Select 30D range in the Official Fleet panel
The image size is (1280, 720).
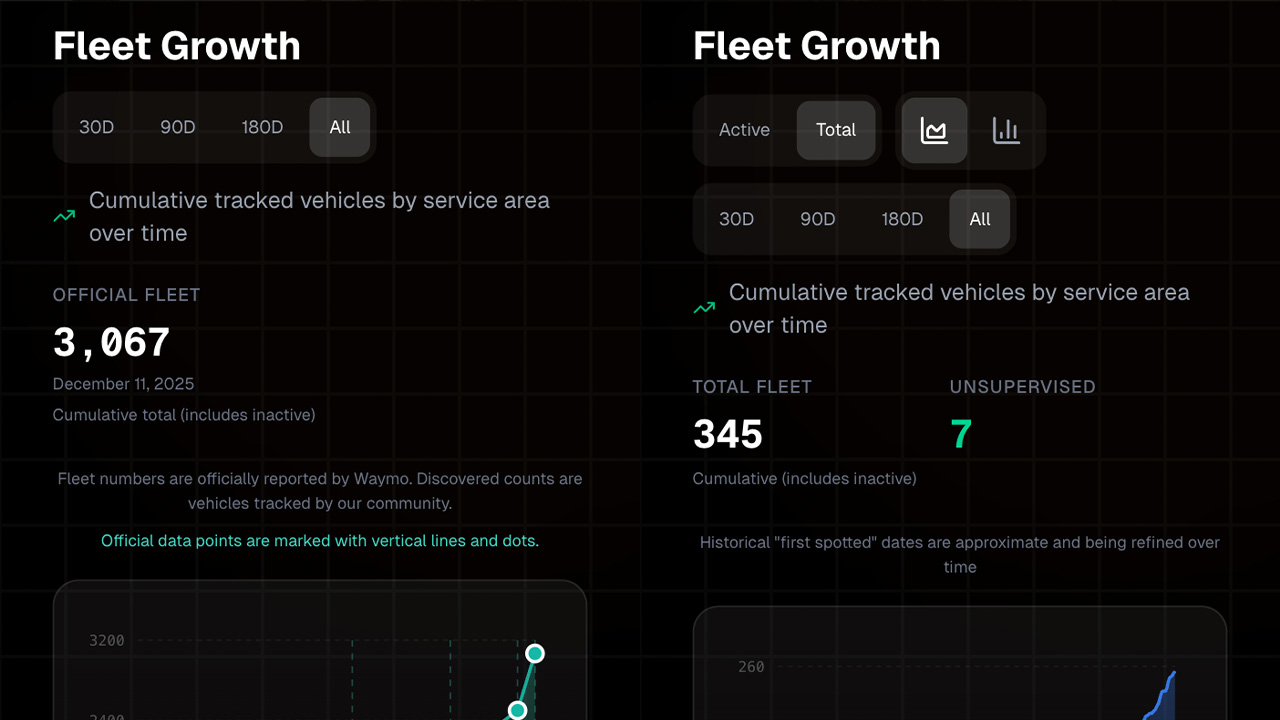tap(97, 127)
